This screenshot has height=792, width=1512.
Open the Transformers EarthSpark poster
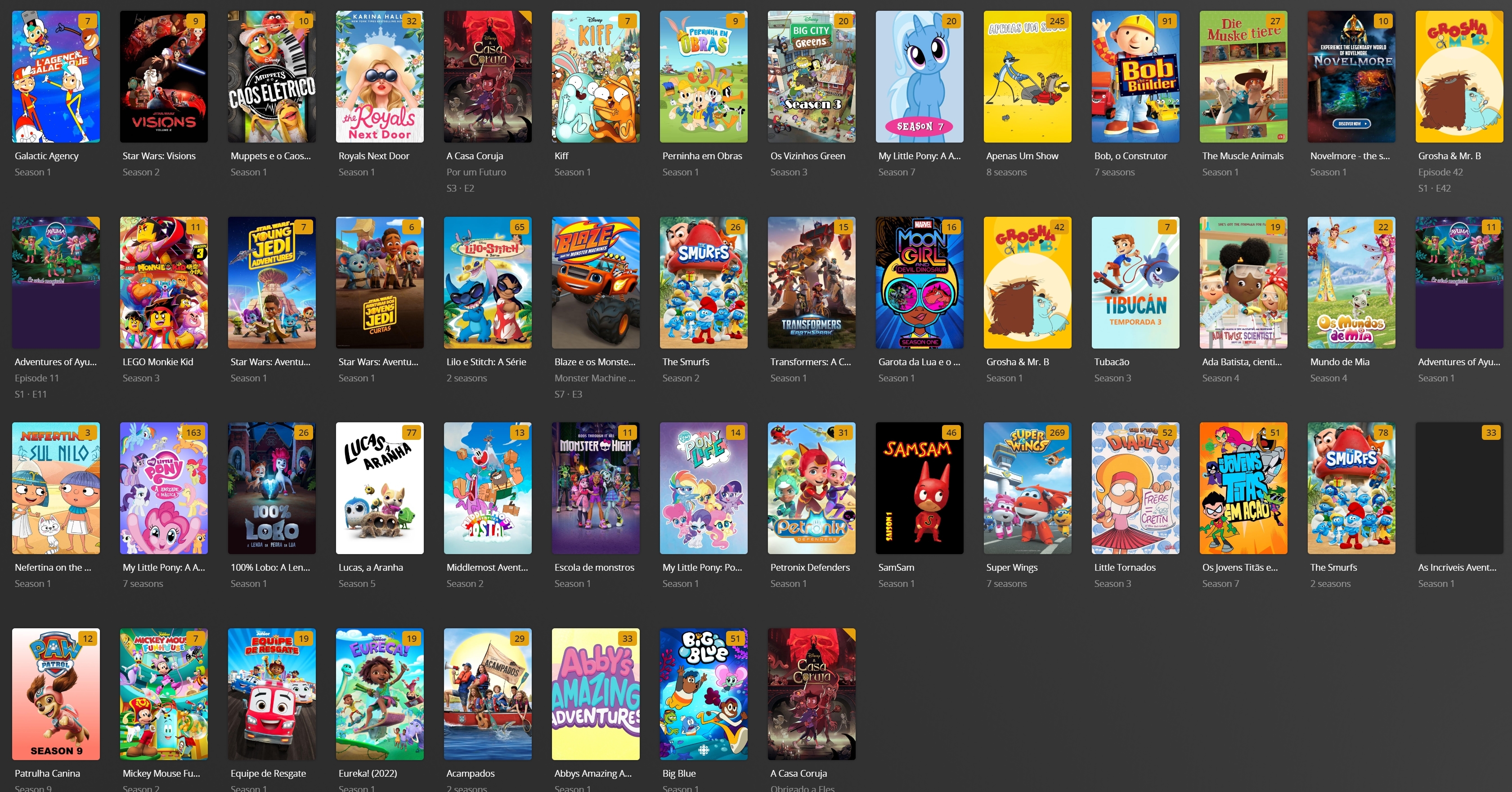tap(812, 283)
